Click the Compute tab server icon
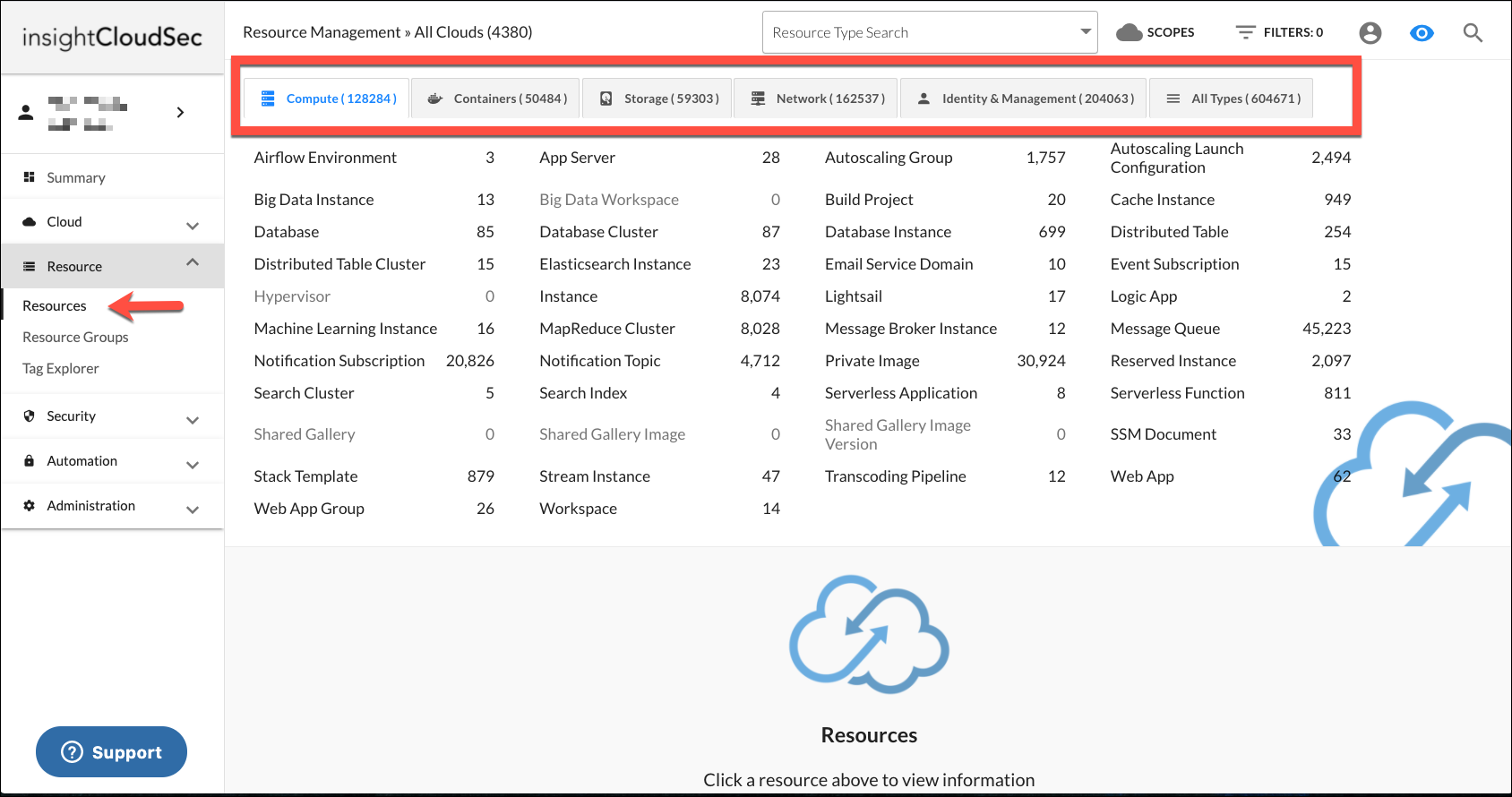This screenshot has height=797, width=1512. [x=268, y=99]
